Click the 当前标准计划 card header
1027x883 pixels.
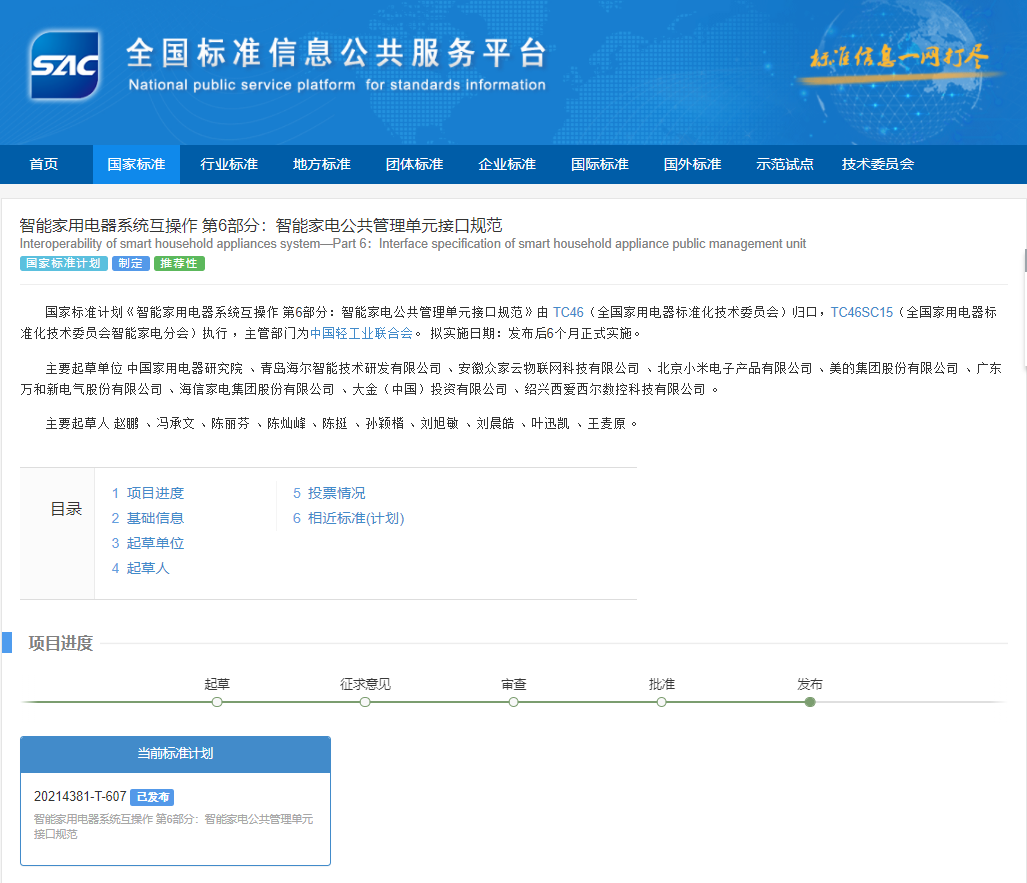(176, 754)
